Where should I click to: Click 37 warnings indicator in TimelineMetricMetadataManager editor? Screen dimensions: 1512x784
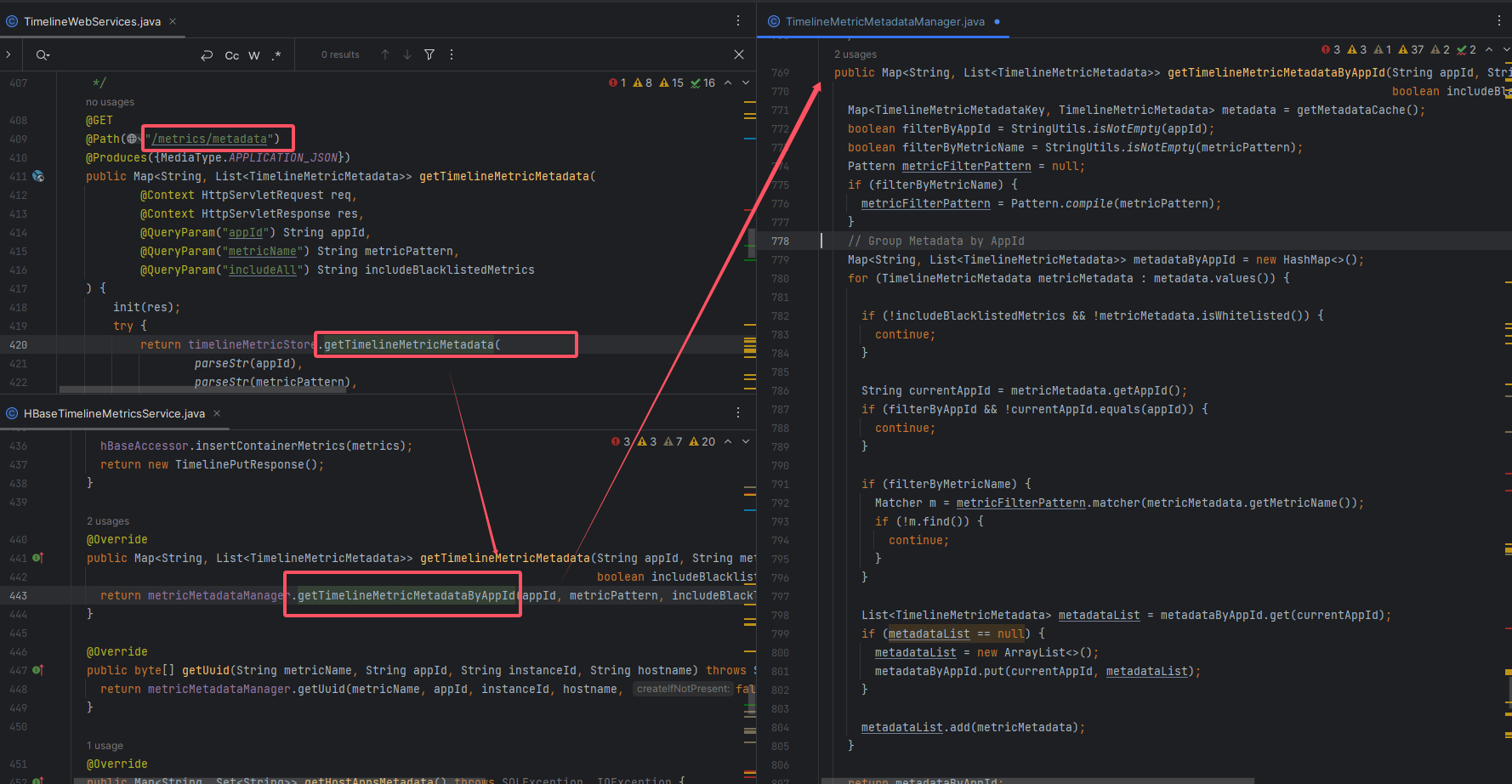tap(1411, 49)
